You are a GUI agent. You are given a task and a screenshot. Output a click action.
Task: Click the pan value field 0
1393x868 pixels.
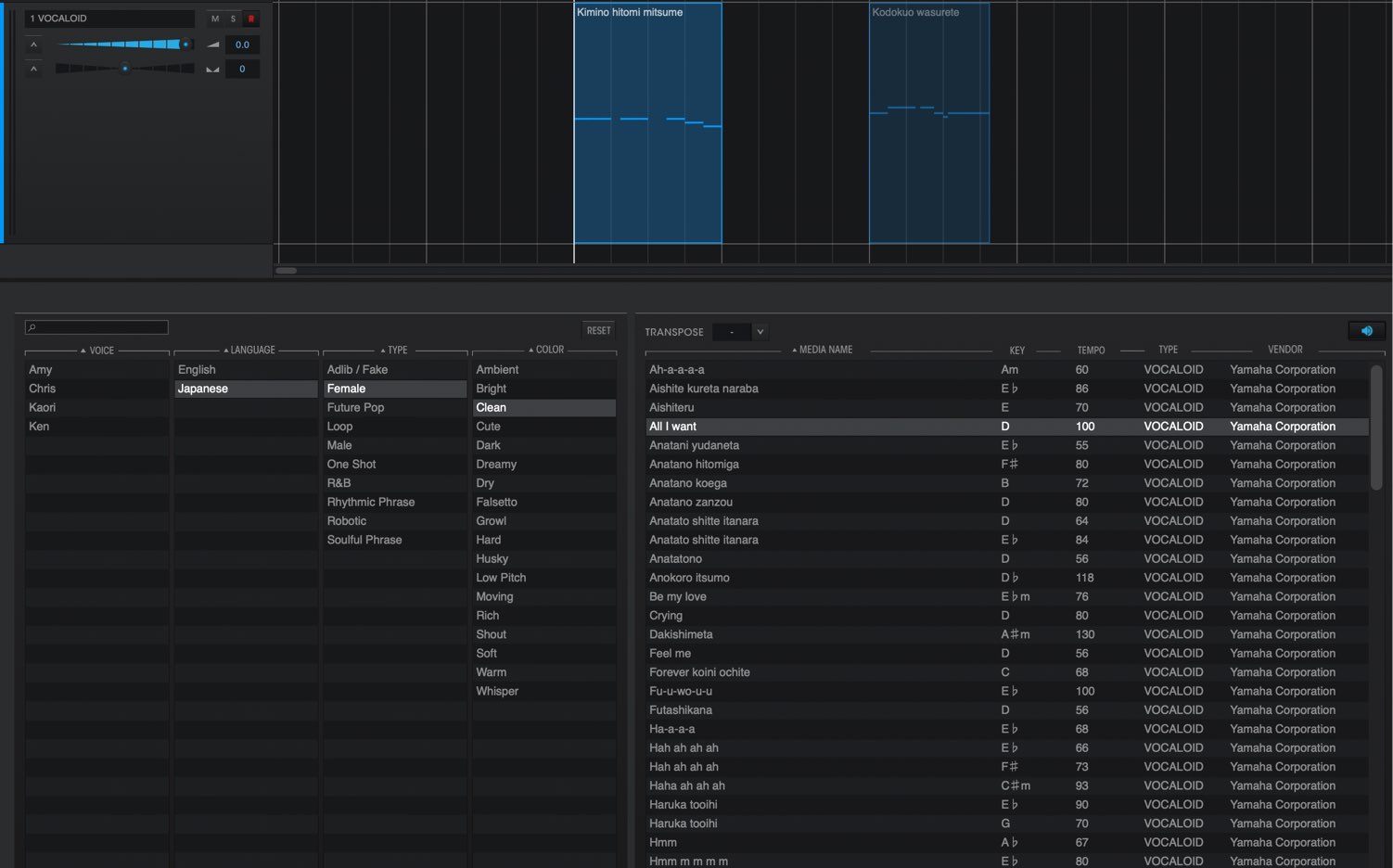[242, 69]
